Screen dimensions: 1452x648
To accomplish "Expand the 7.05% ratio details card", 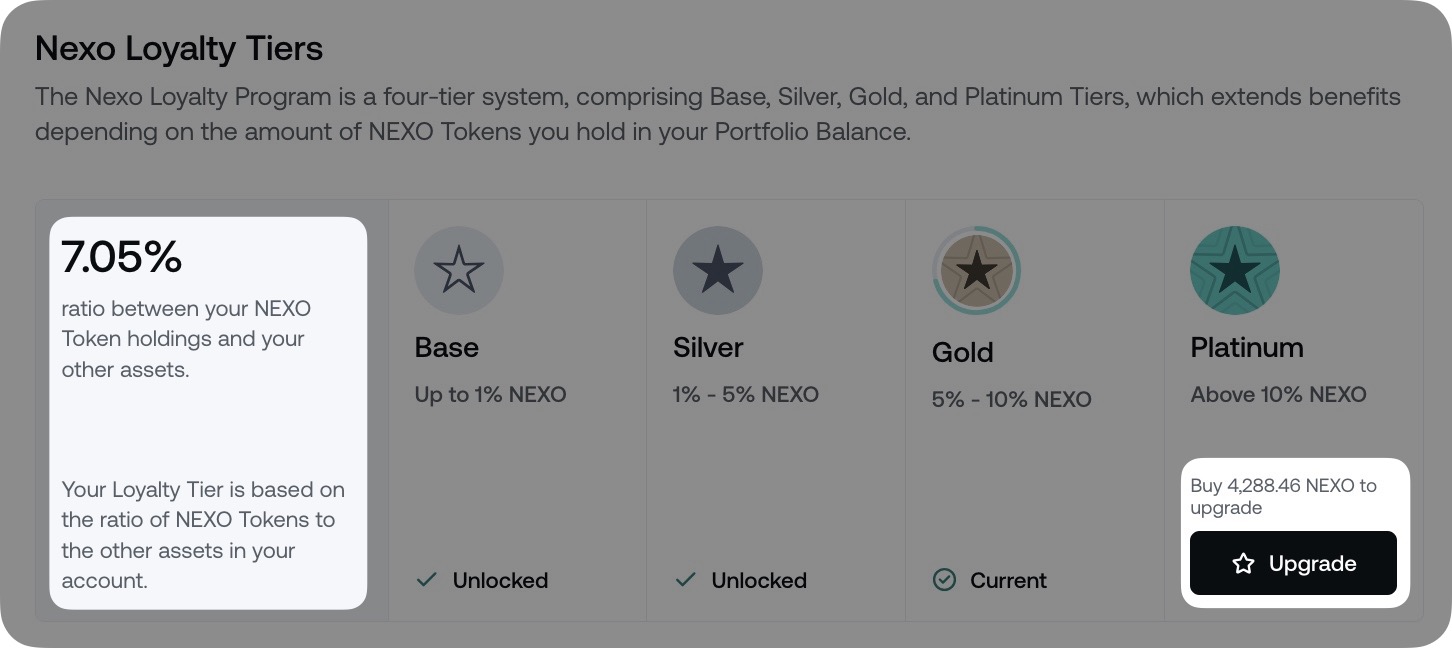I will pyautogui.click(x=208, y=412).
